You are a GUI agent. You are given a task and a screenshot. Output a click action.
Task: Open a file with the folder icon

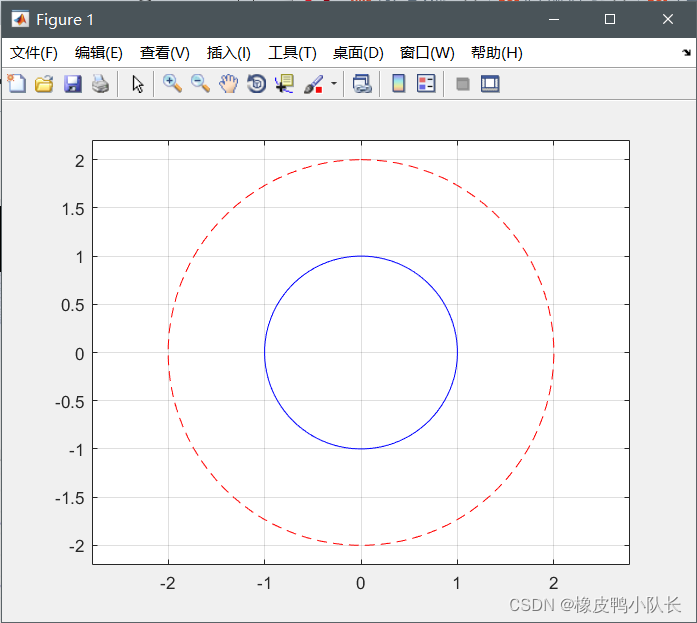[44, 84]
